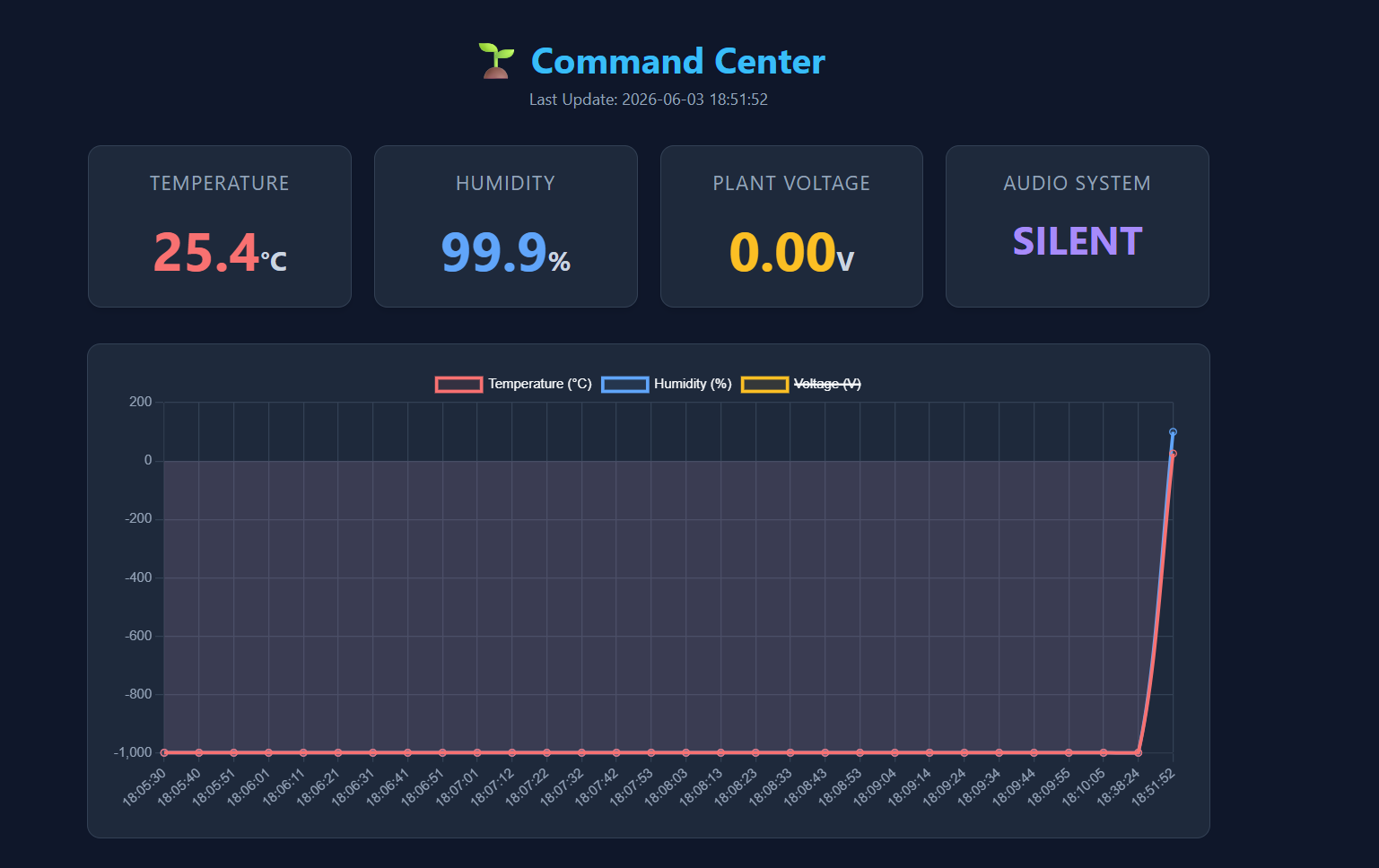Click the 18:51:52 time axis label
Viewport: 1379px width, 868px height.
(1153, 786)
